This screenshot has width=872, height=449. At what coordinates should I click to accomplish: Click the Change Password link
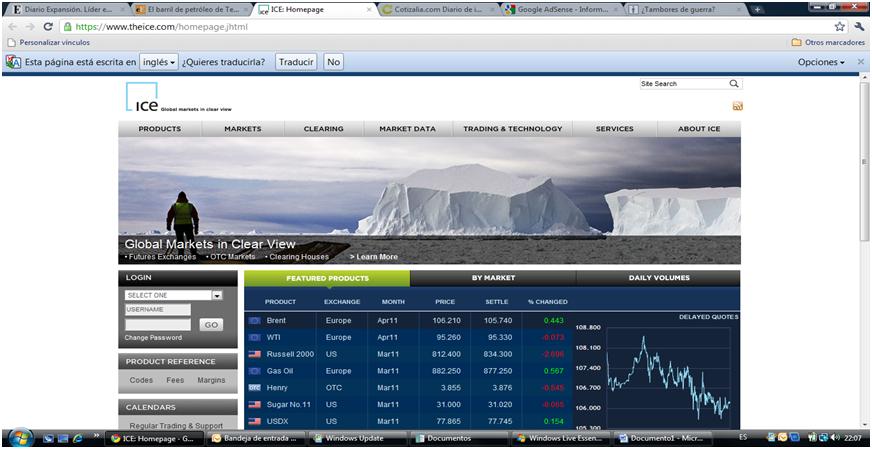153,338
